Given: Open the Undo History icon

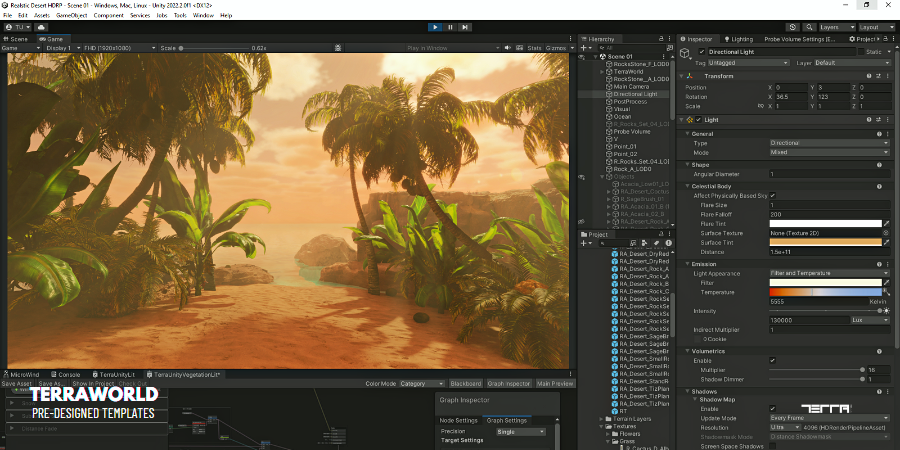Looking at the screenshot, I should 793,27.
